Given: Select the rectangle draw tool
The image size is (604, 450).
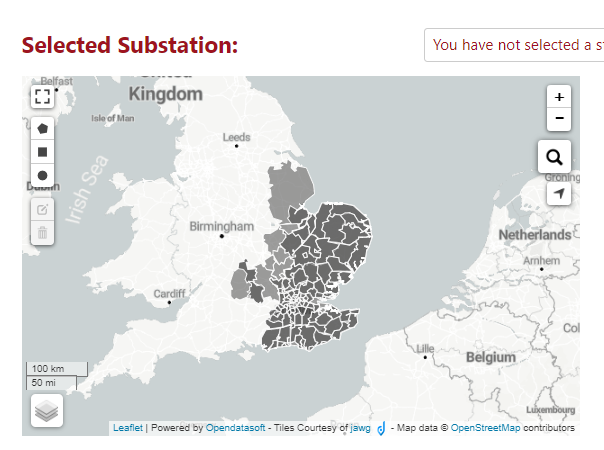Looking at the screenshot, I should pyautogui.click(x=42, y=152).
